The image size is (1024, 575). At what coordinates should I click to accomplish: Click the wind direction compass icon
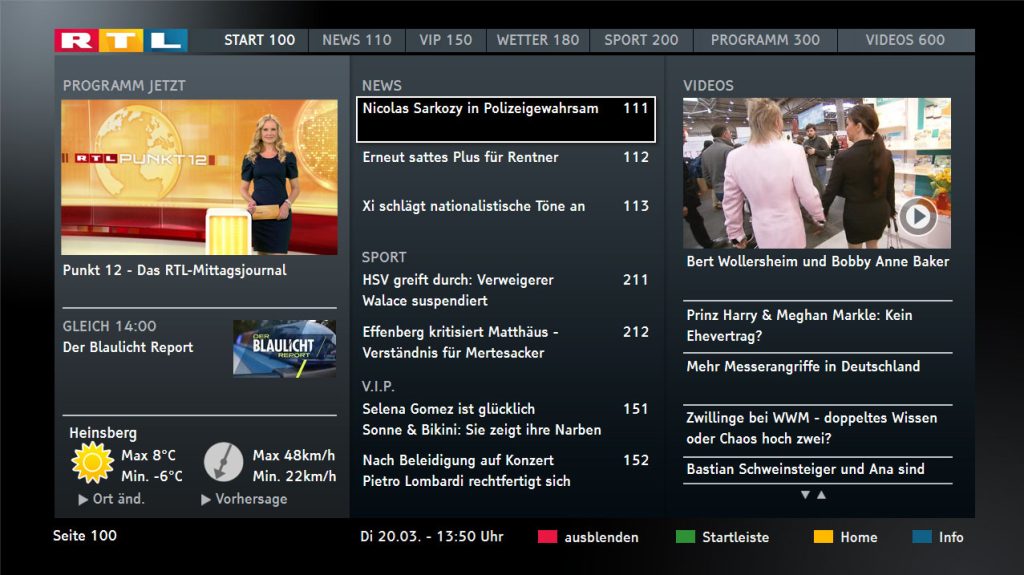click(x=224, y=462)
